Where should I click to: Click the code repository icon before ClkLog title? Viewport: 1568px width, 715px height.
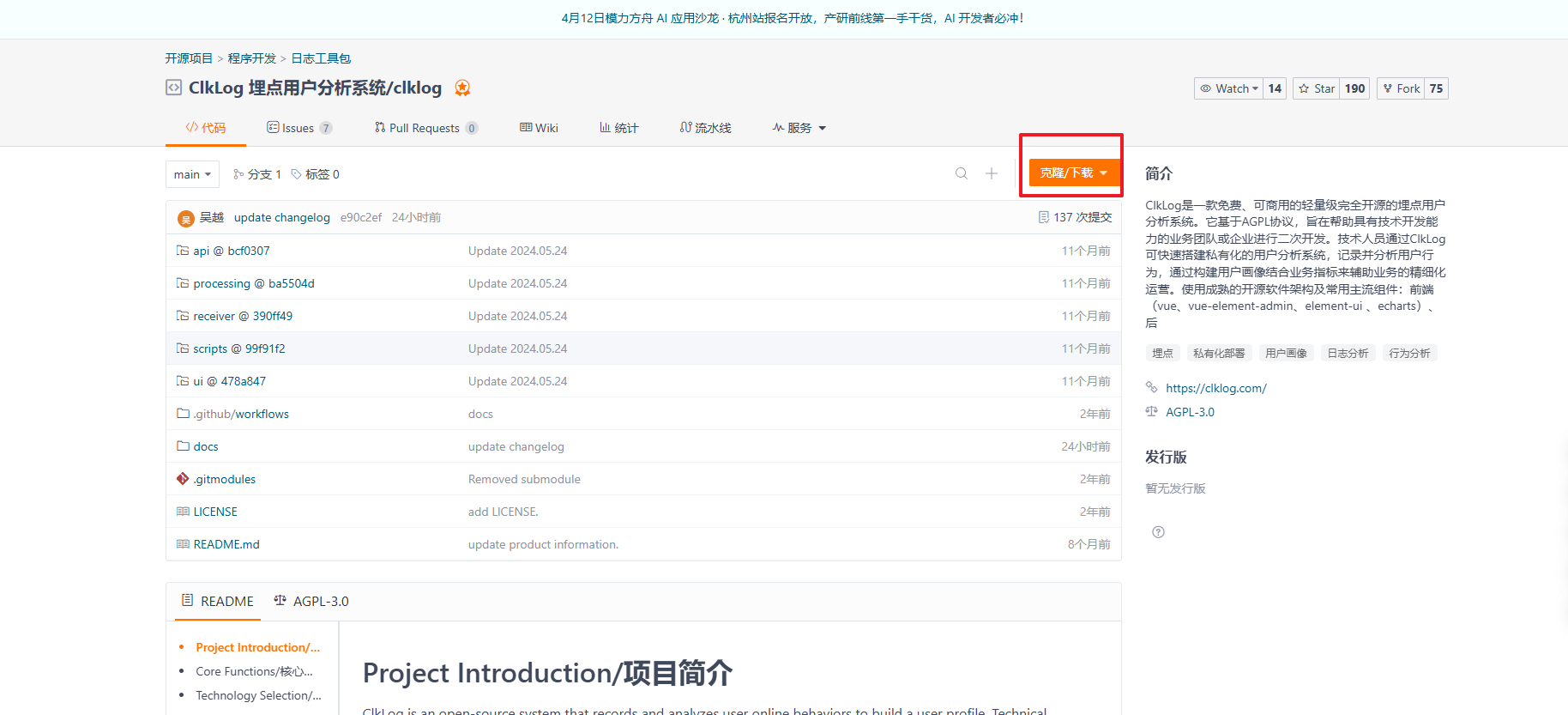pyautogui.click(x=173, y=88)
